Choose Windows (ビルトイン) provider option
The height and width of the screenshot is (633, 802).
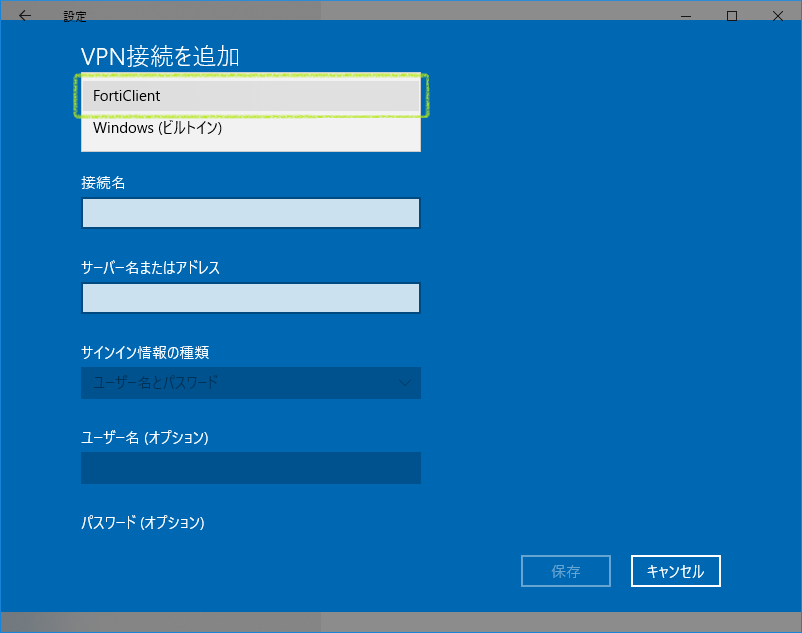point(251,128)
